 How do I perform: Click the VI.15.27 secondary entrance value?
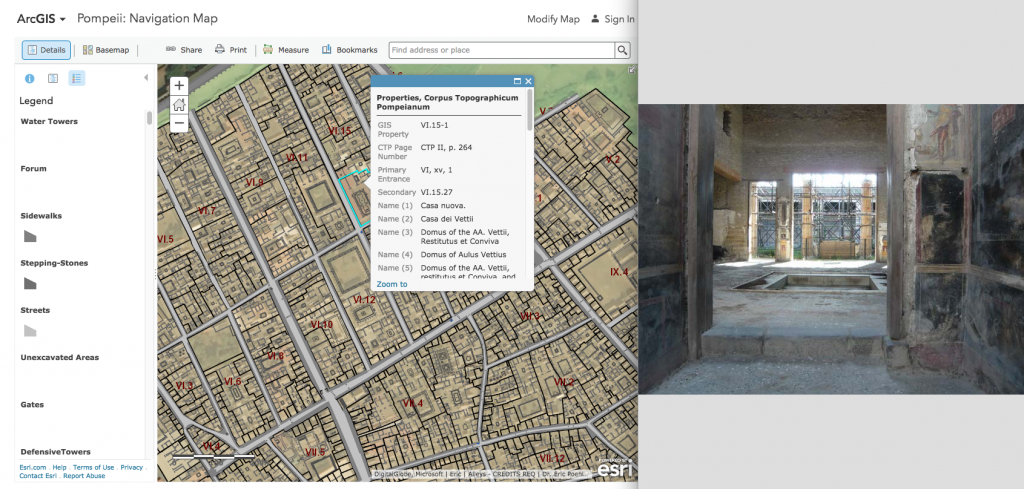437,193
